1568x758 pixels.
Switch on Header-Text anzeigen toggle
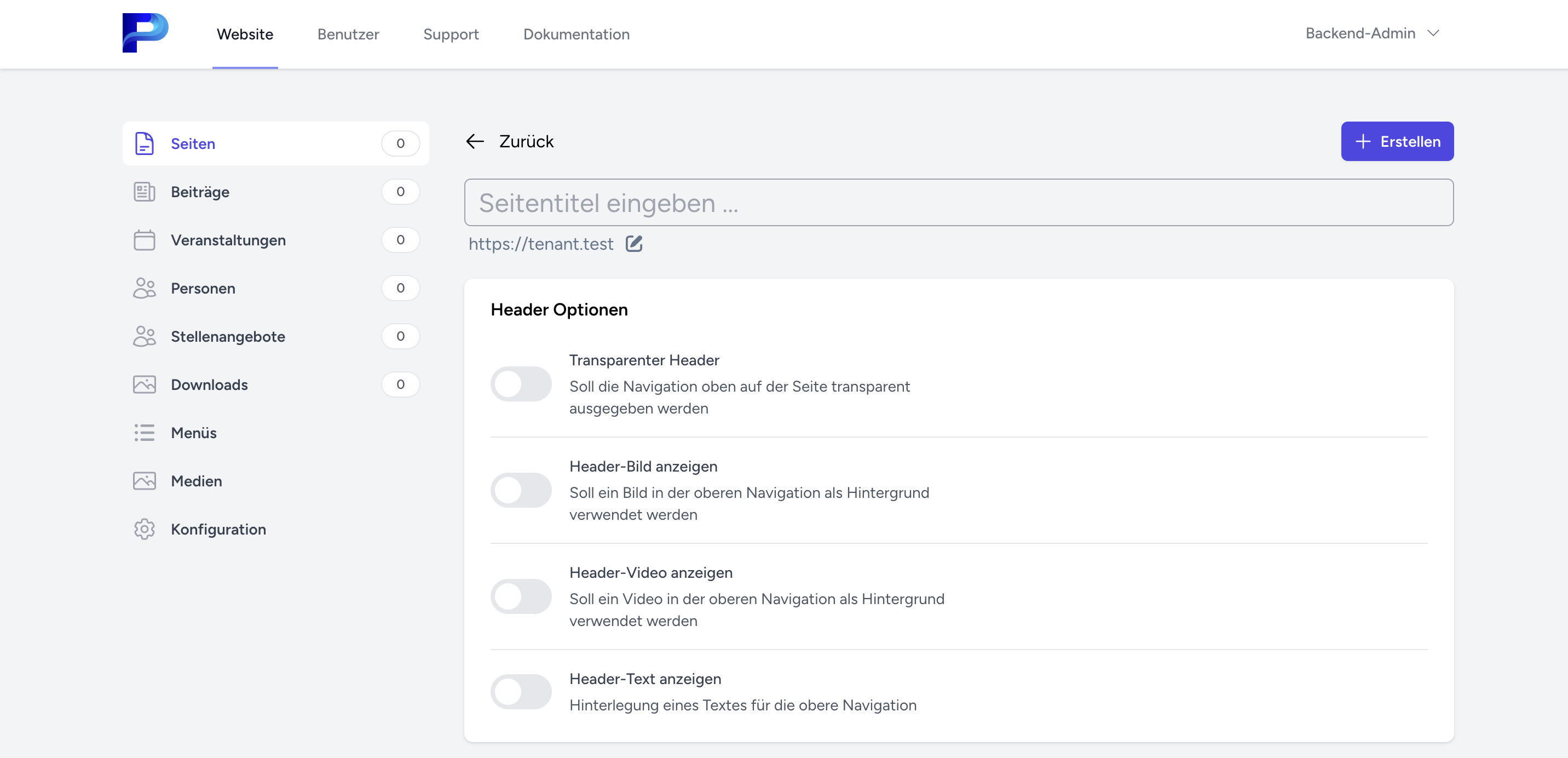click(521, 692)
